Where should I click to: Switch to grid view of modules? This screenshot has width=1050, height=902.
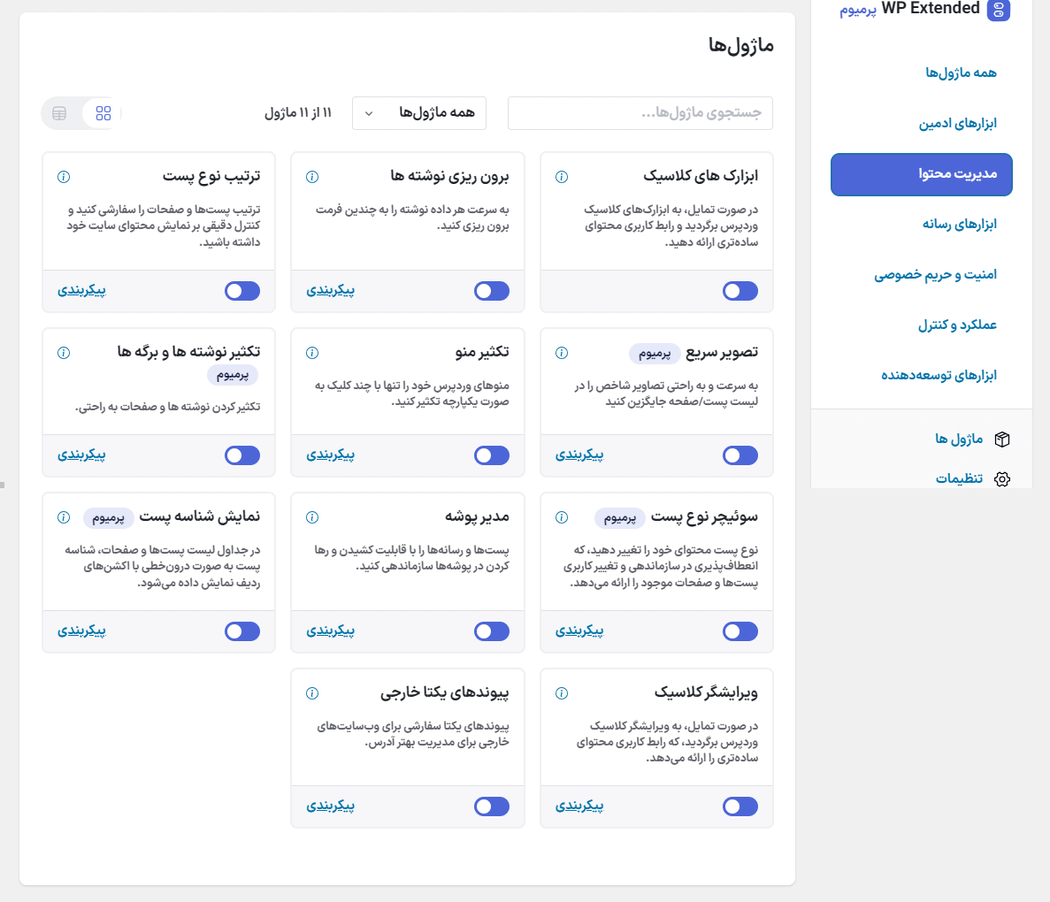102,113
